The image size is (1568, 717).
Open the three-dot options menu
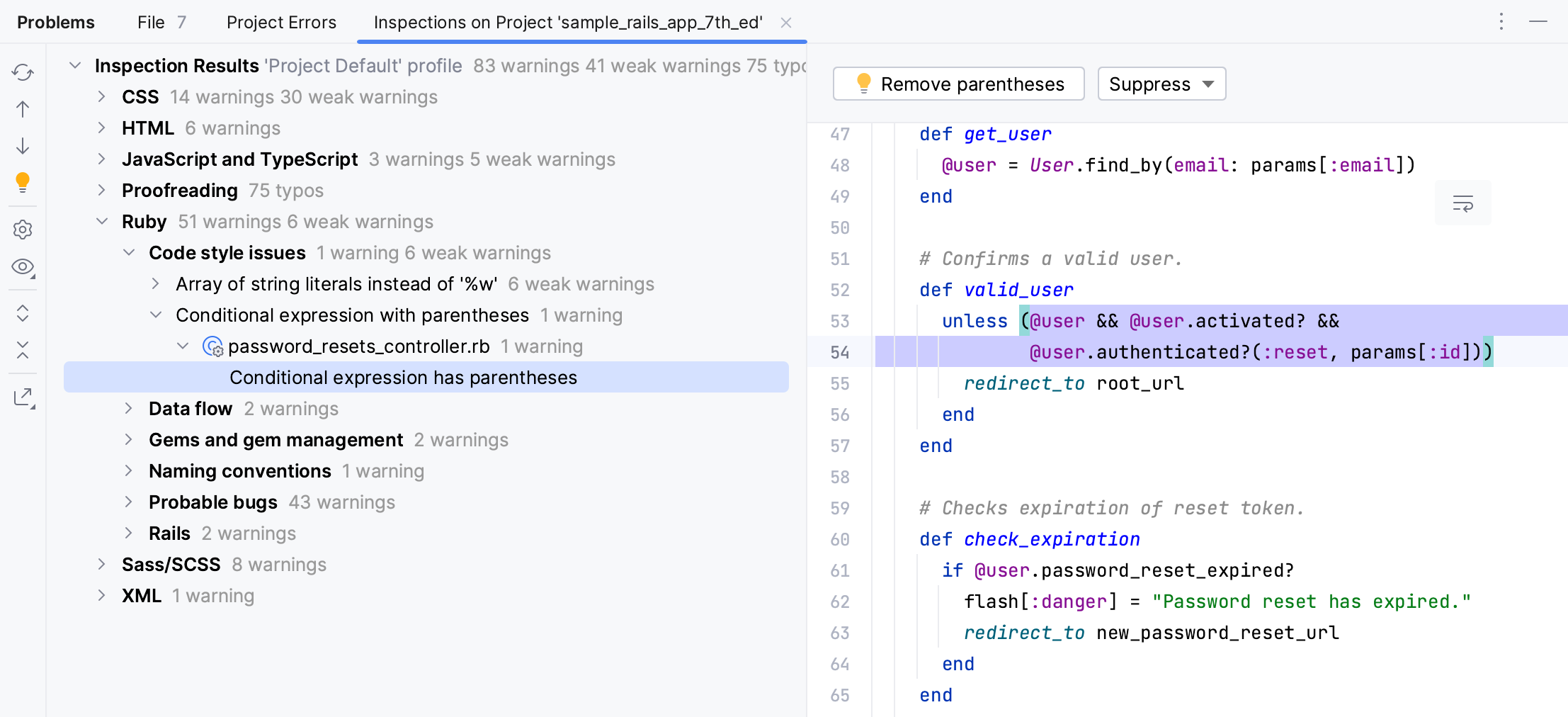click(1501, 22)
